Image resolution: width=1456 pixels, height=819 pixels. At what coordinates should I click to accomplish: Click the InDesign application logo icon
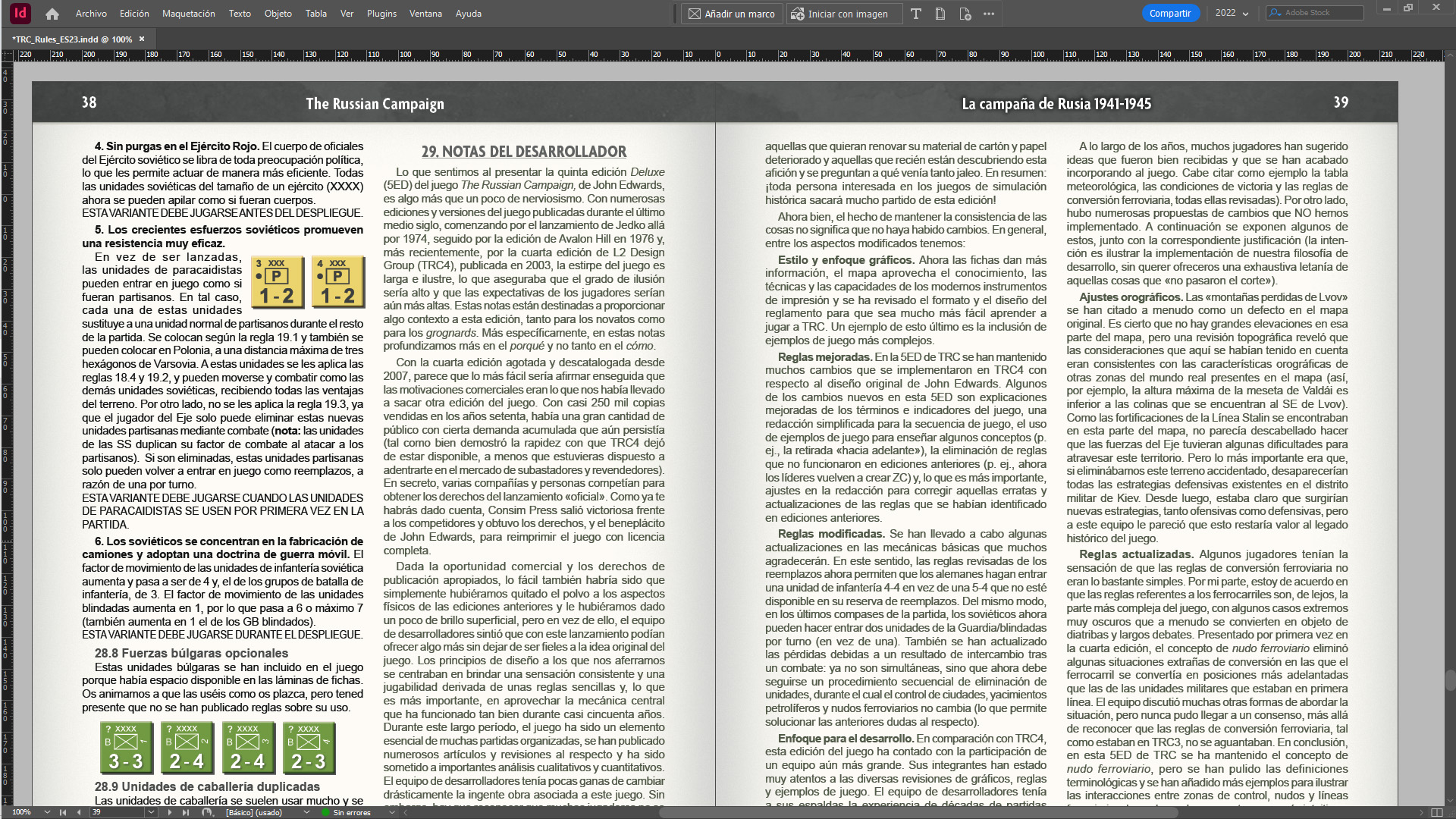click(20, 13)
